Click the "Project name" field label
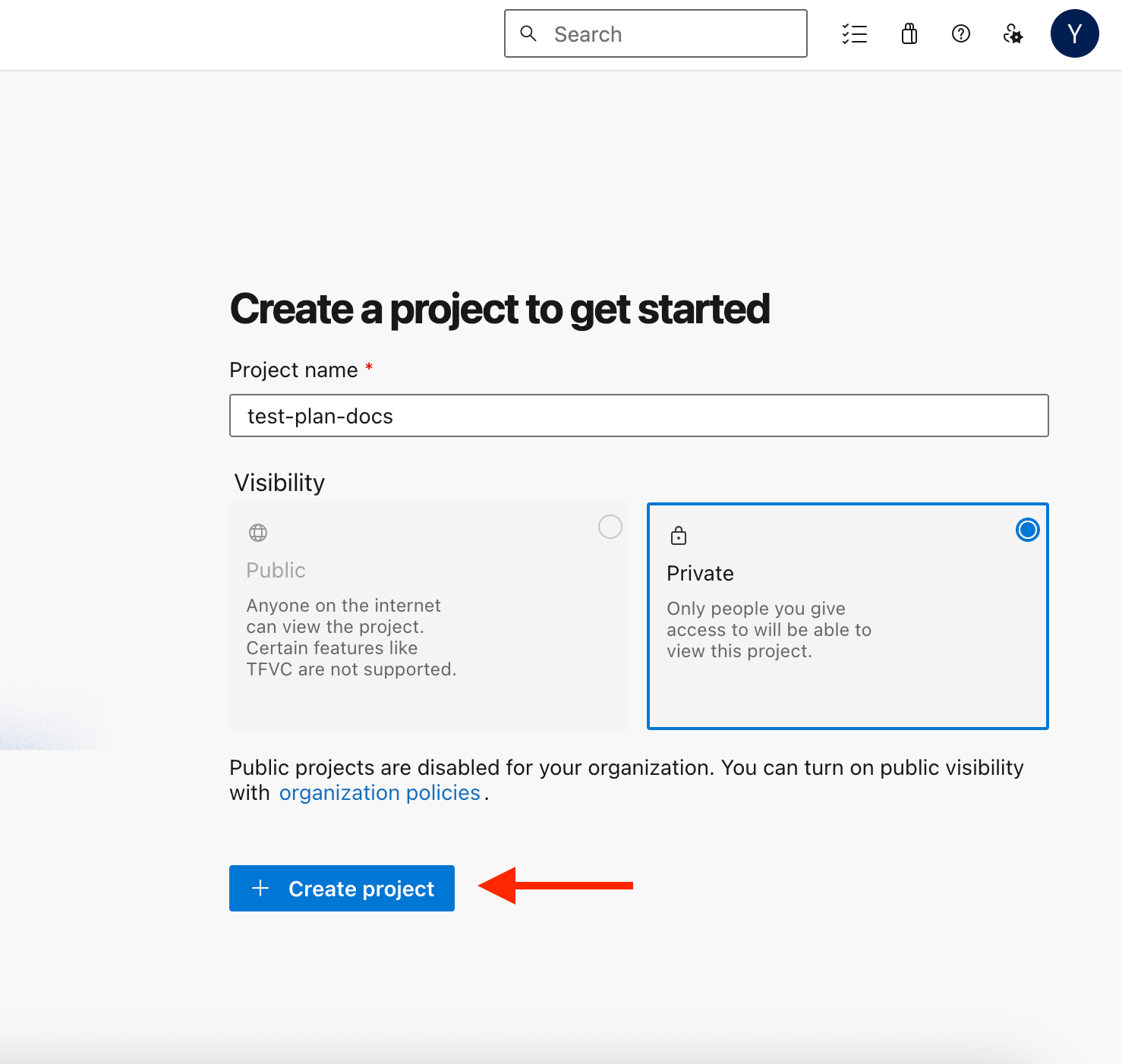 [294, 370]
